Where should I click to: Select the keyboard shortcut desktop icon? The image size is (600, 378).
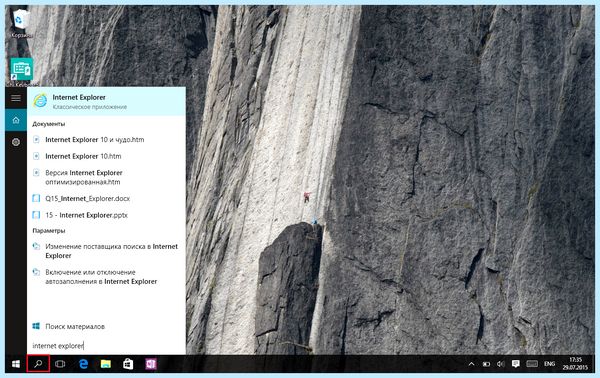(x=22, y=72)
